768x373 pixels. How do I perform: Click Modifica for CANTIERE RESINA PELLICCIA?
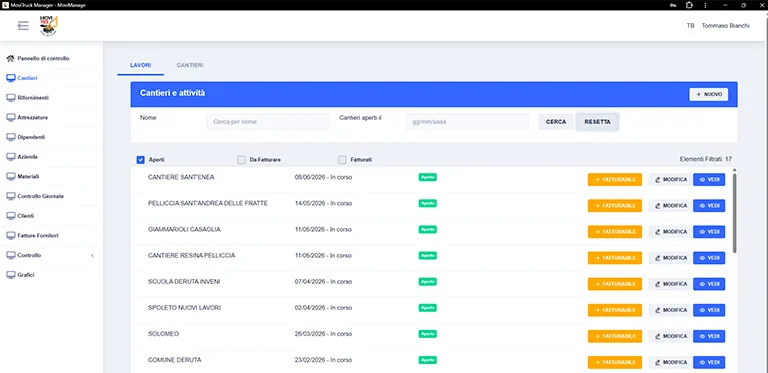pyautogui.click(x=671, y=258)
